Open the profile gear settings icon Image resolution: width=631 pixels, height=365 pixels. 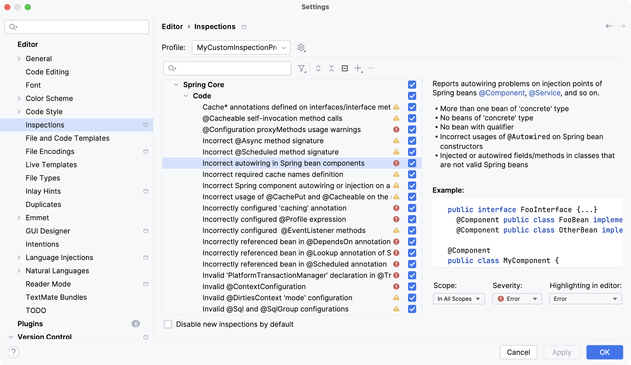(x=301, y=47)
